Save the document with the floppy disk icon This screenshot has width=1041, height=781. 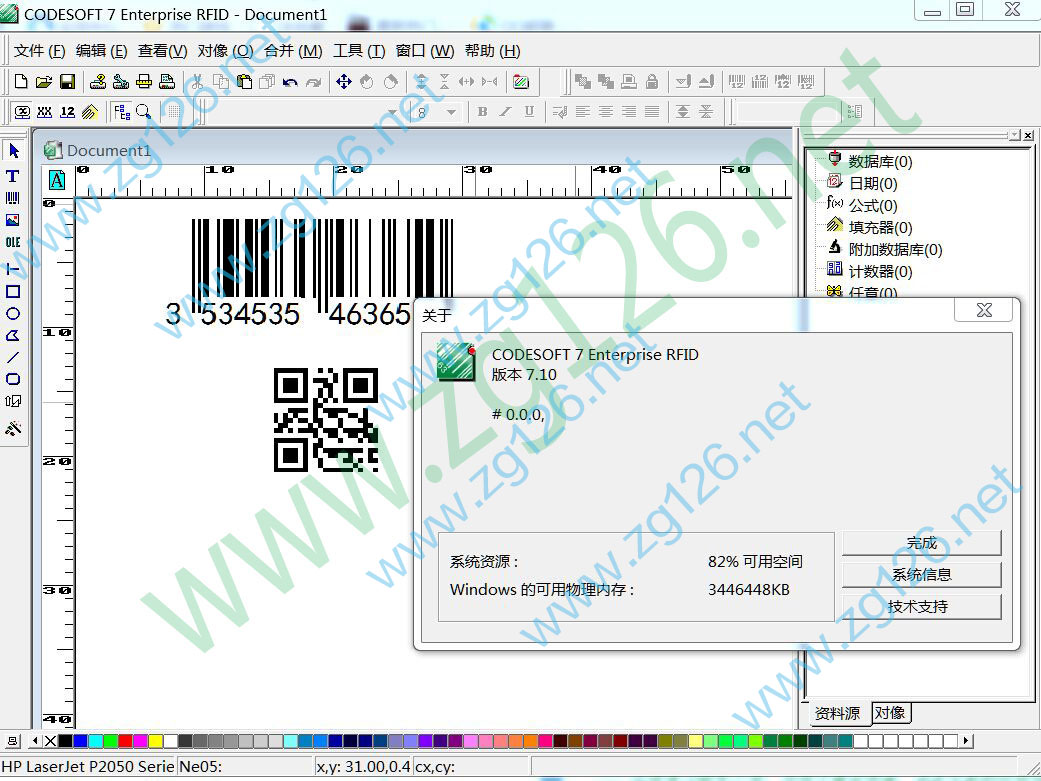point(67,82)
